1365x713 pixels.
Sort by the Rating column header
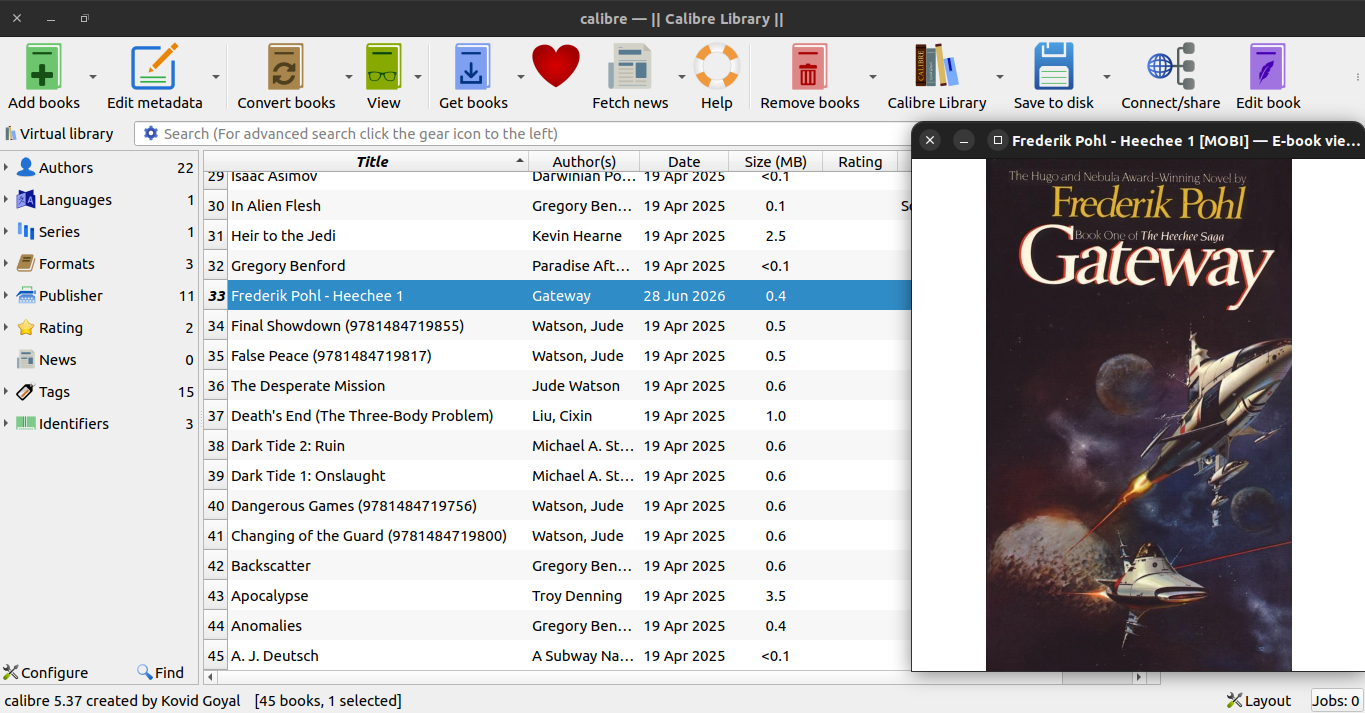click(x=860, y=162)
